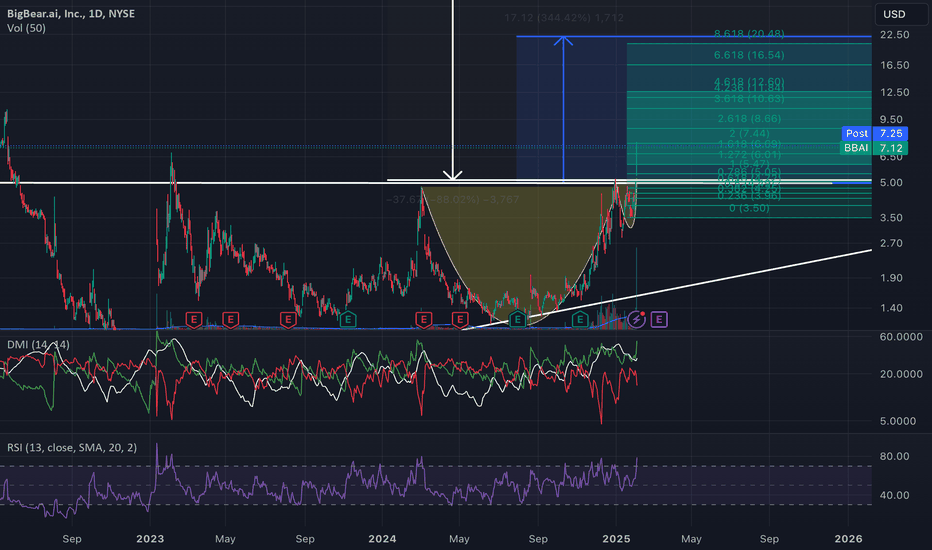Select the RSI (13, close, SMA, 20, 2) label
932x550 pixels.
click(72, 447)
